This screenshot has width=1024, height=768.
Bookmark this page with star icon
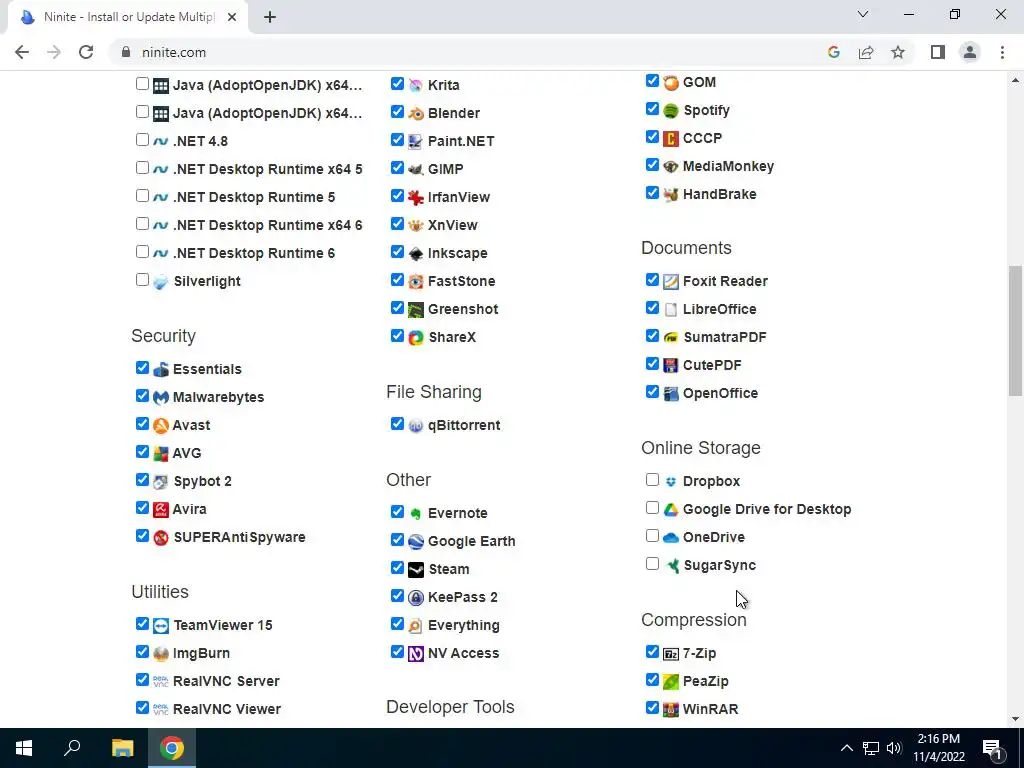898,52
